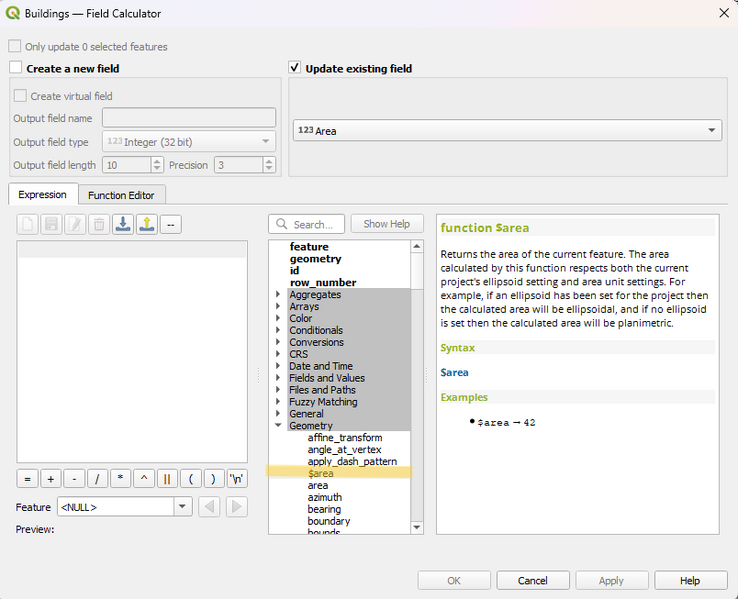Image resolution: width=738 pixels, height=599 pixels.
Task: Select the area function
Action: 318,485
